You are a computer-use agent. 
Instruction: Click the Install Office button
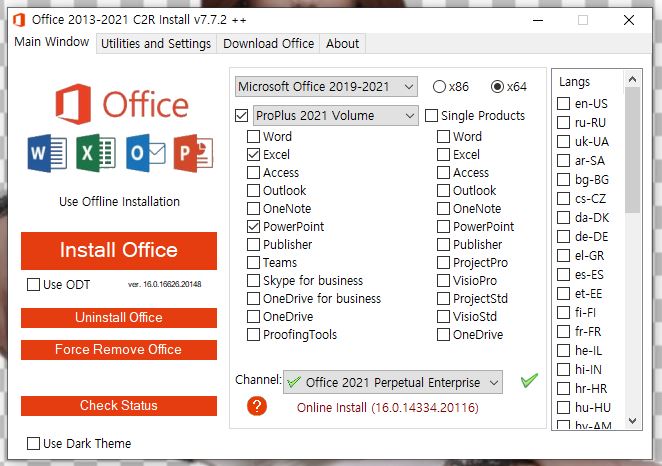[119, 250]
